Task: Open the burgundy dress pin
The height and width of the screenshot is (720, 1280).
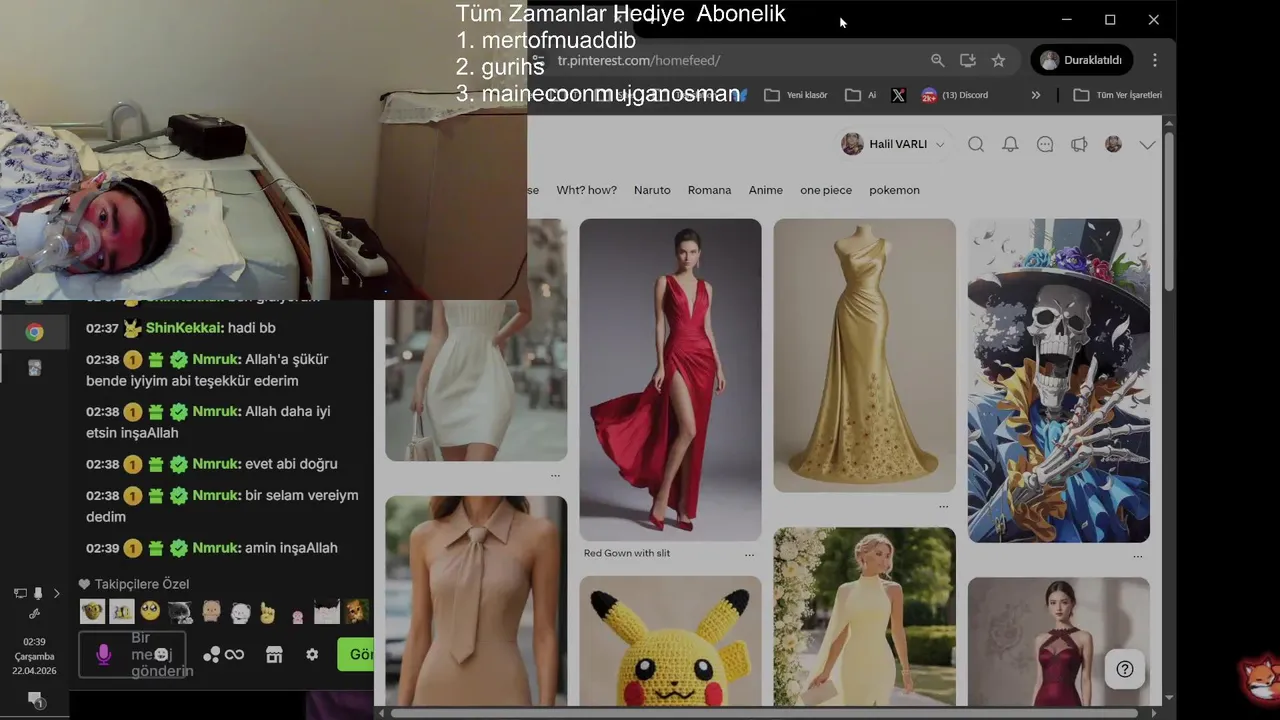Action: [1058, 642]
